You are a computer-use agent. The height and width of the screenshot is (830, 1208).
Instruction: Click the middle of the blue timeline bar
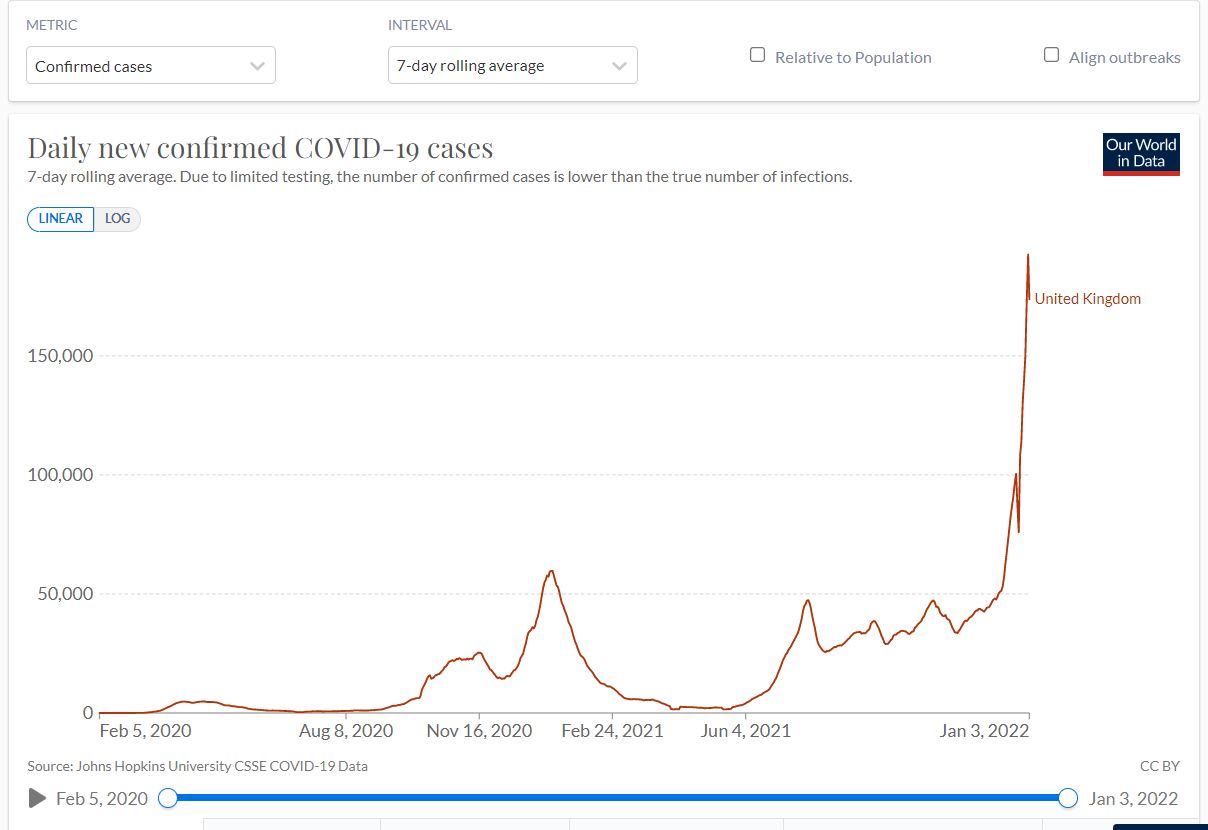point(618,798)
